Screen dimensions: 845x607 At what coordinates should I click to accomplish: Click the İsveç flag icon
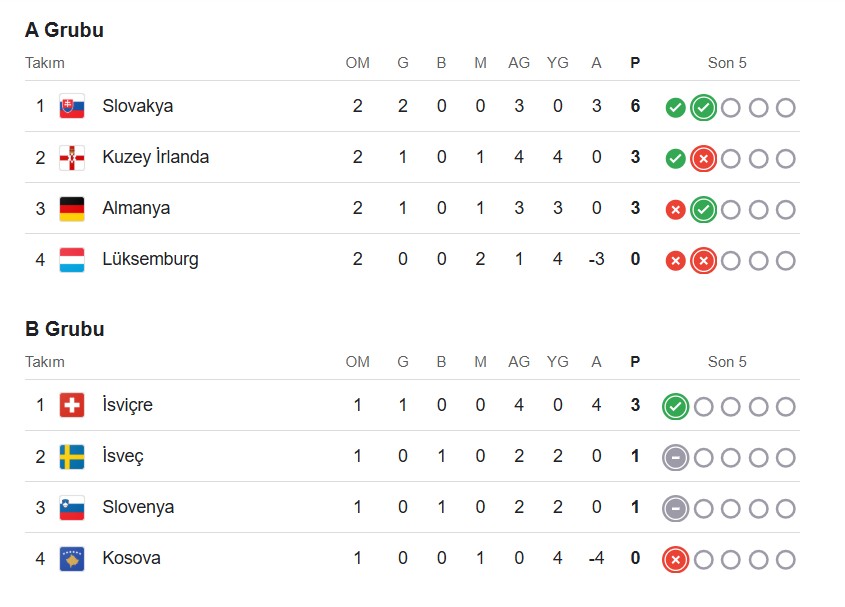click(72, 456)
